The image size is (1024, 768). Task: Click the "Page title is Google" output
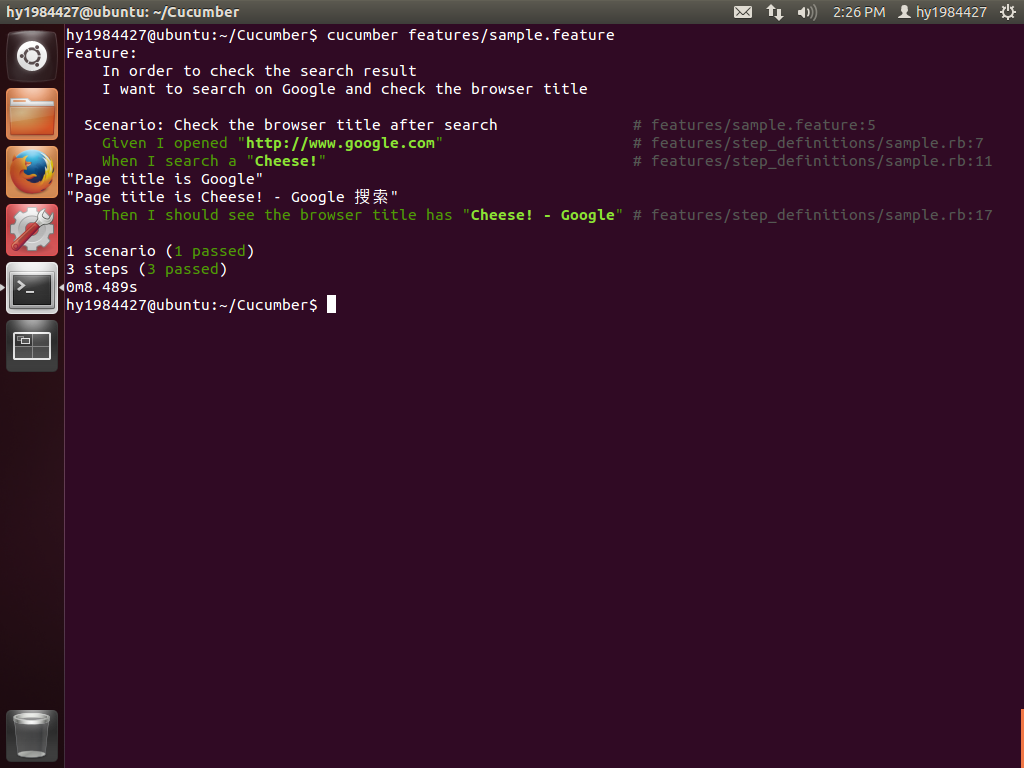click(165, 179)
